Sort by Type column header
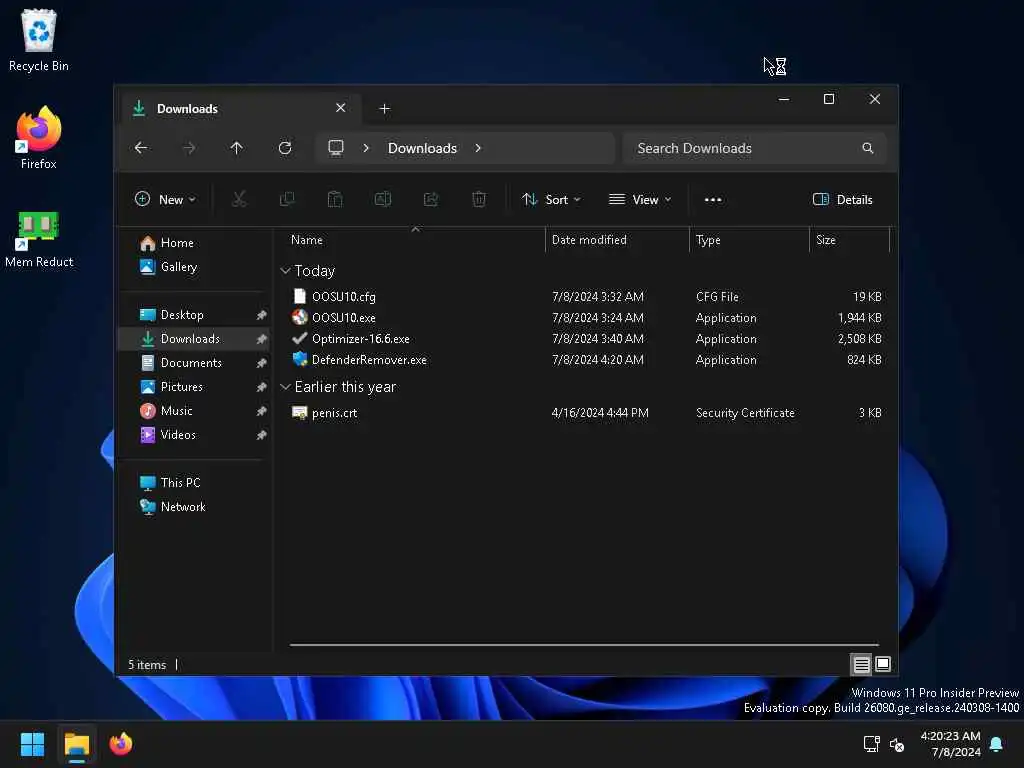The height and width of the screenshot is (768, 1024). tap(749, 240)
